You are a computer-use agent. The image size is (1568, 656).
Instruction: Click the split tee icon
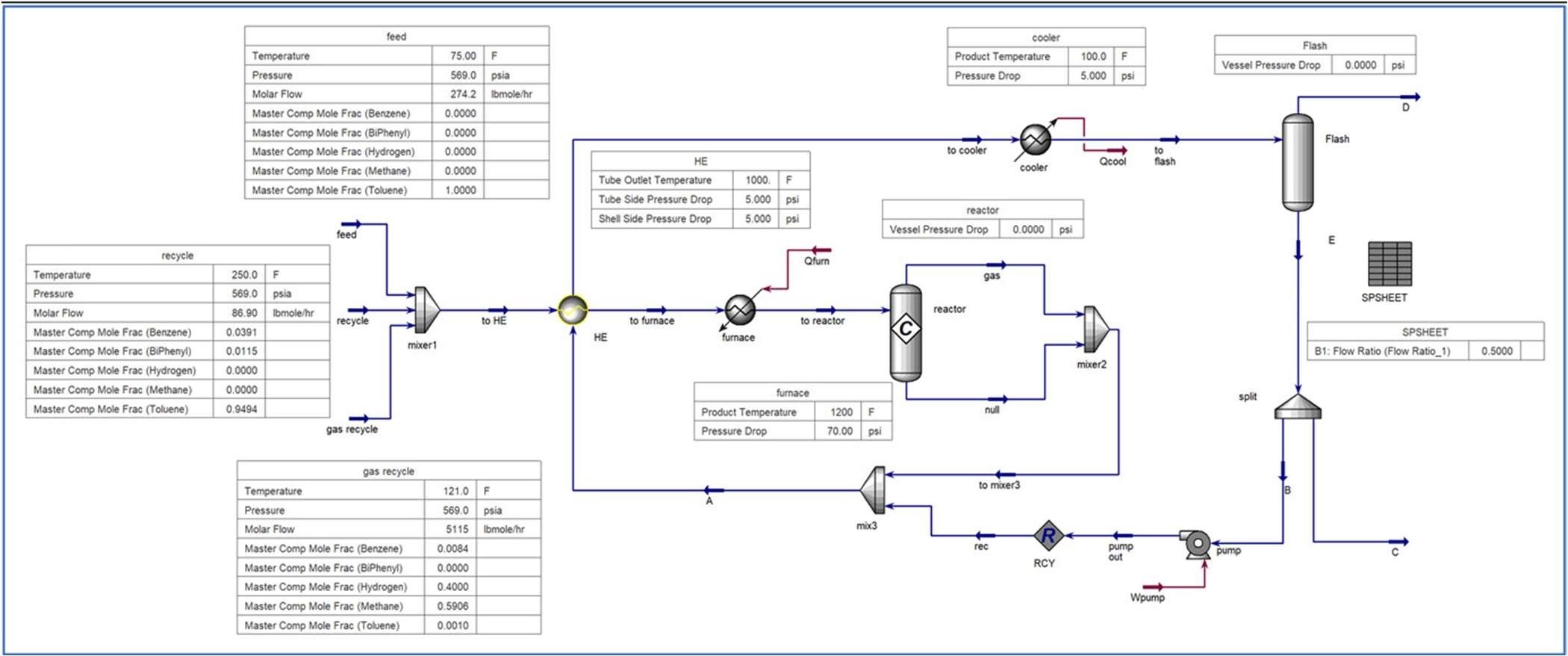pyautogui.click(x=1297, y=407)
